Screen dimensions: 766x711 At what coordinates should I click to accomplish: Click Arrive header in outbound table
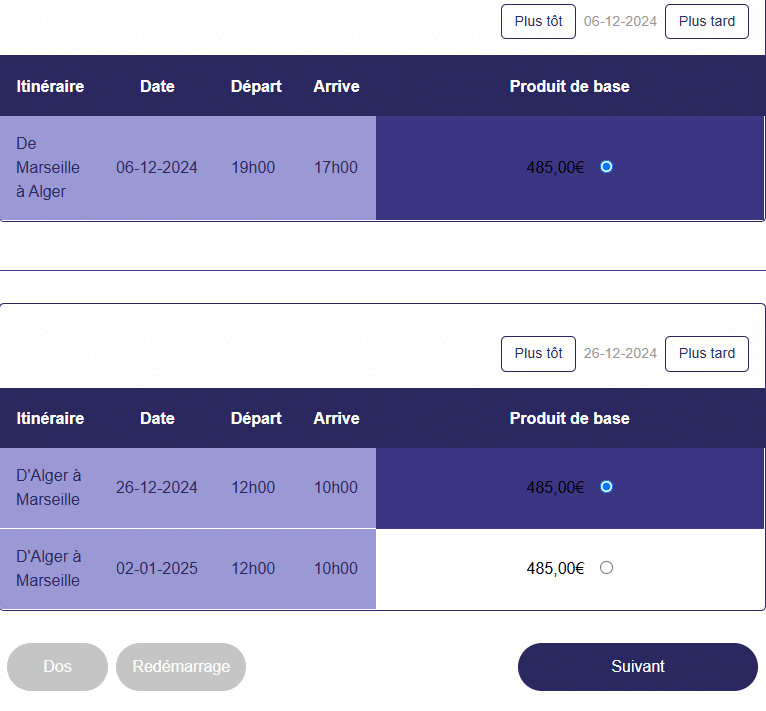pyautogui.click(x=337, y=86)
